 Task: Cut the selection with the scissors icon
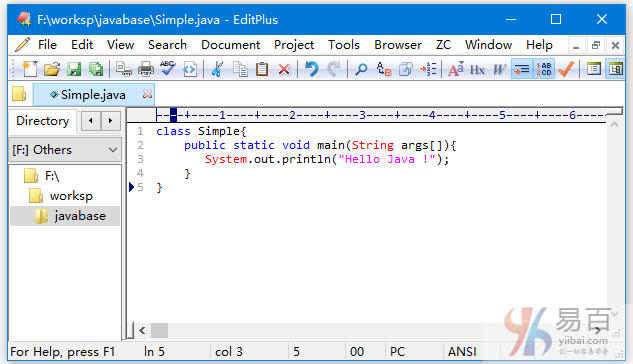[x=217, y=69]
